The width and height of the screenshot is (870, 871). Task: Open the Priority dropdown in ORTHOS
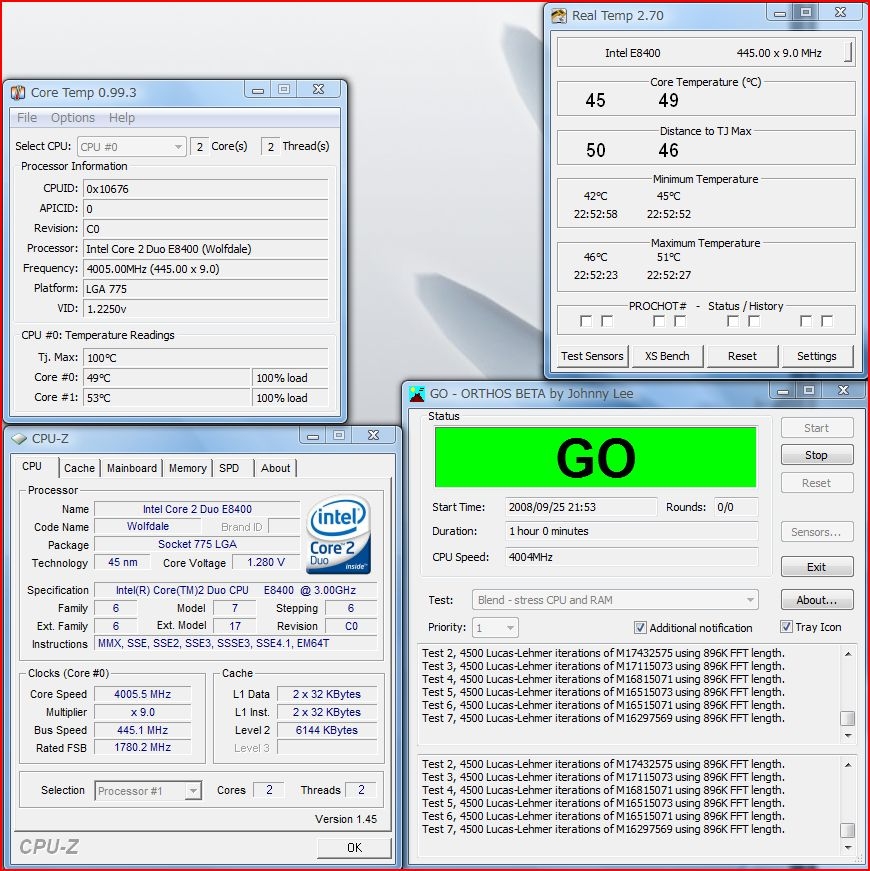pos(495,628)
